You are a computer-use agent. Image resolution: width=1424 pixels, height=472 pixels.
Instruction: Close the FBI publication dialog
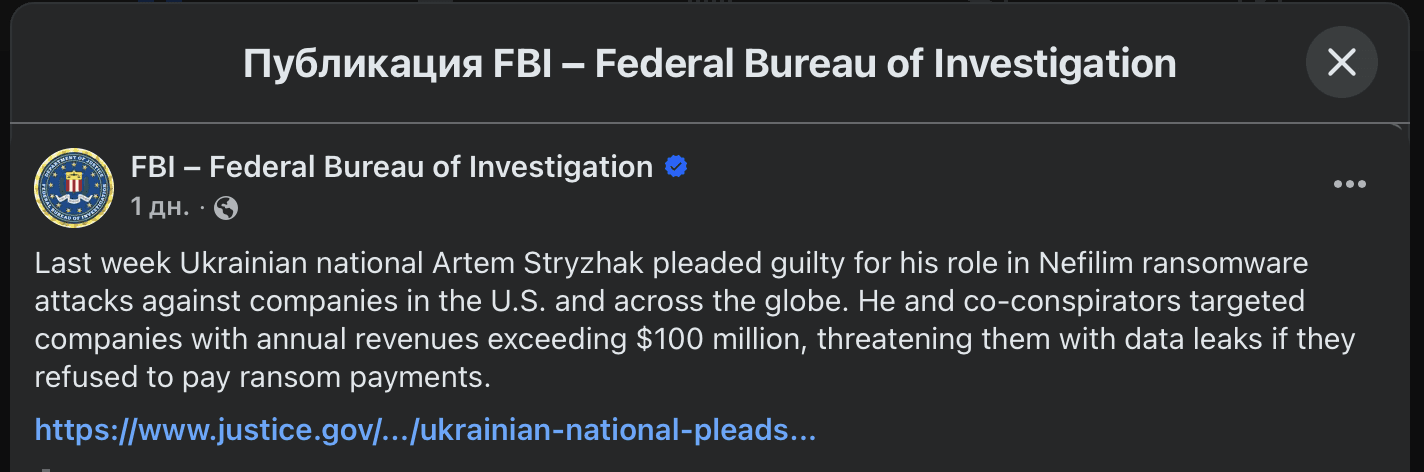[1341, 62]
